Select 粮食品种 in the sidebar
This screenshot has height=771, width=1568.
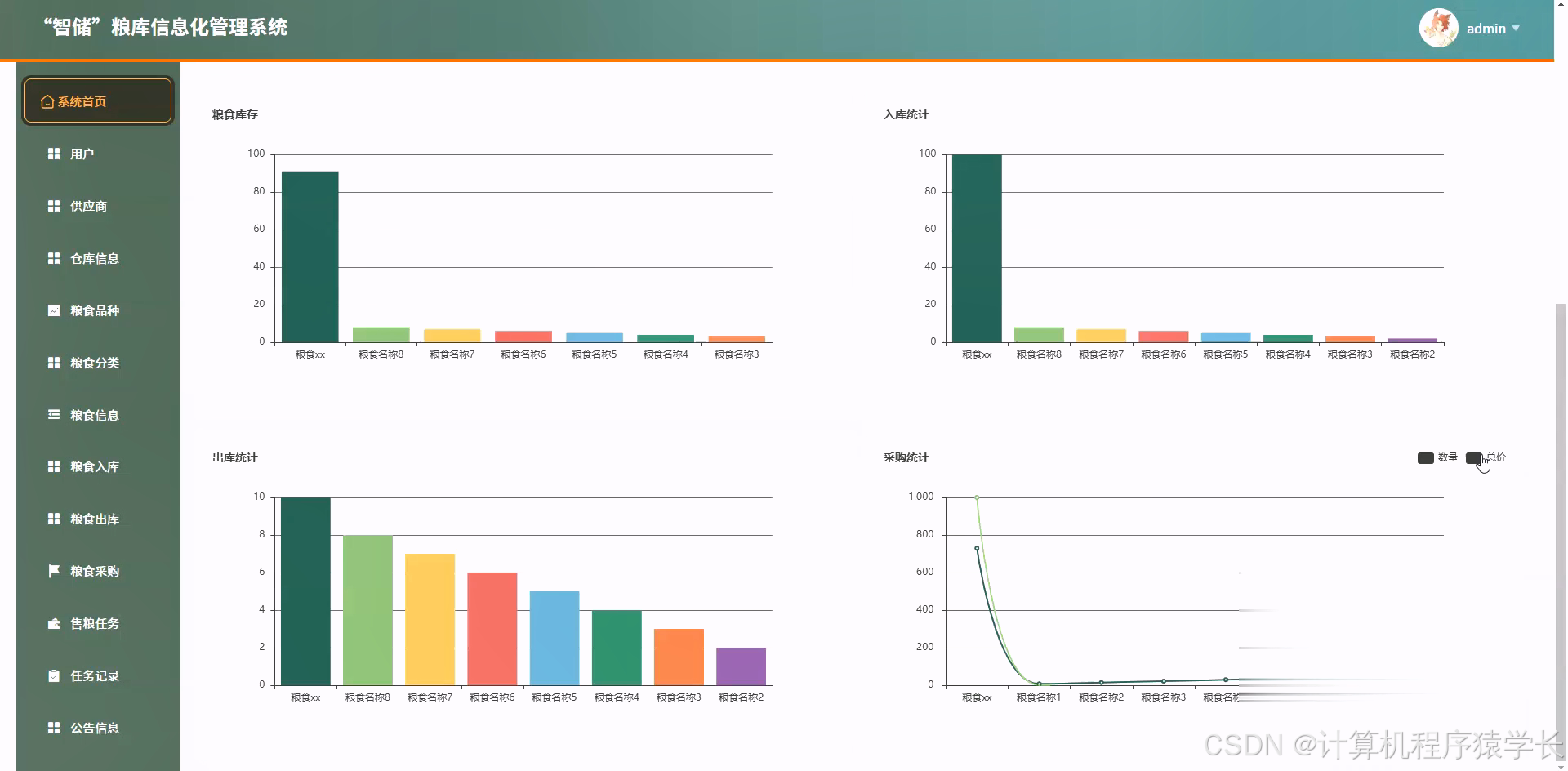[98, 310]
